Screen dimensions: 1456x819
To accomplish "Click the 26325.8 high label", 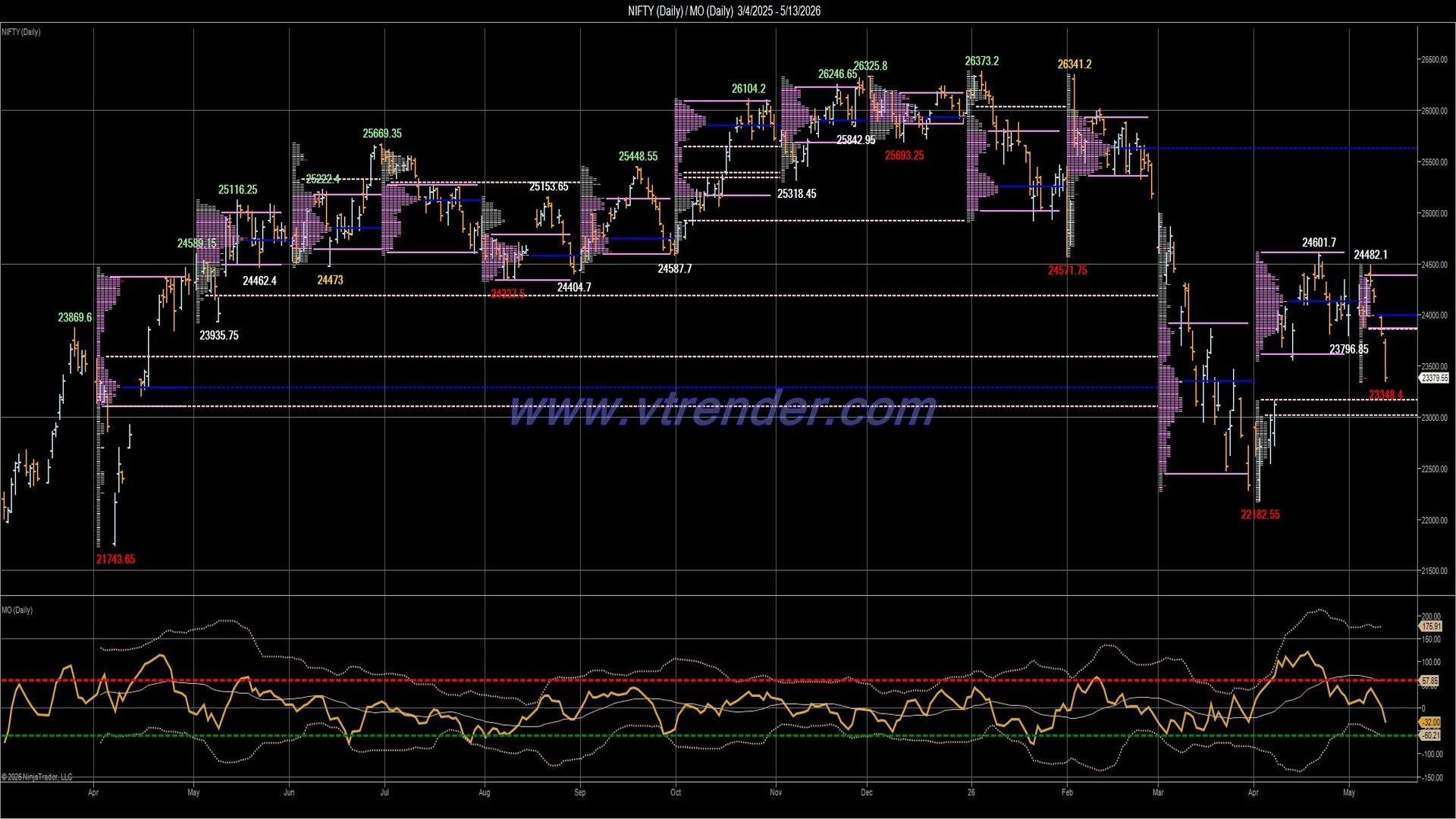I will click(870, 66).
